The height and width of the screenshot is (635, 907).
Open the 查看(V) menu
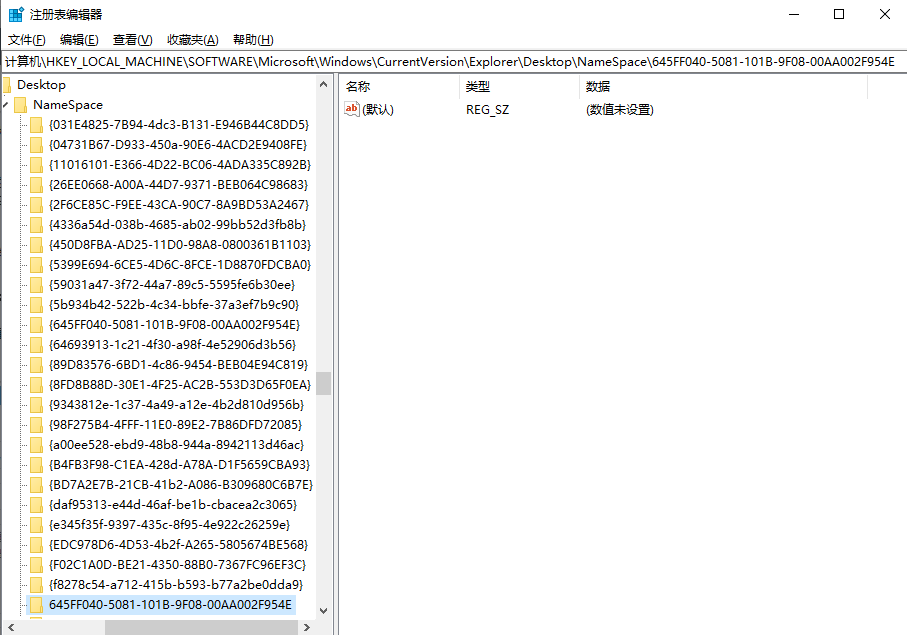(132, 40)
